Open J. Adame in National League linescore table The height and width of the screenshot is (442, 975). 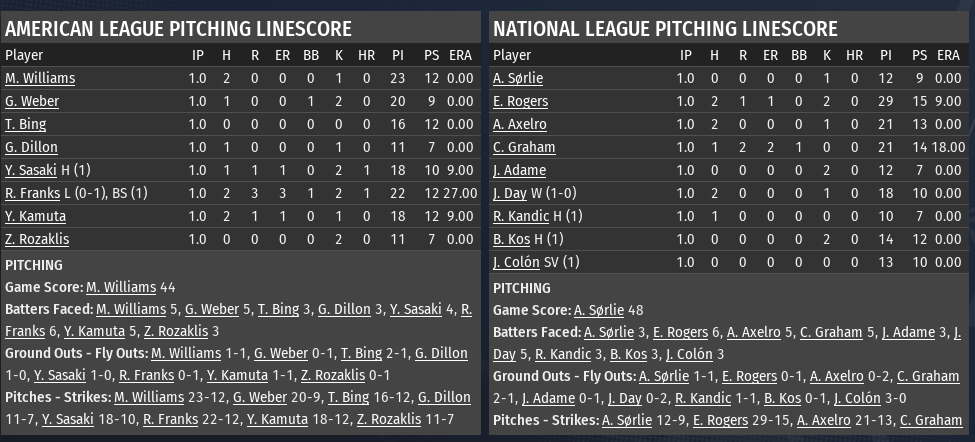pos(519,170)
